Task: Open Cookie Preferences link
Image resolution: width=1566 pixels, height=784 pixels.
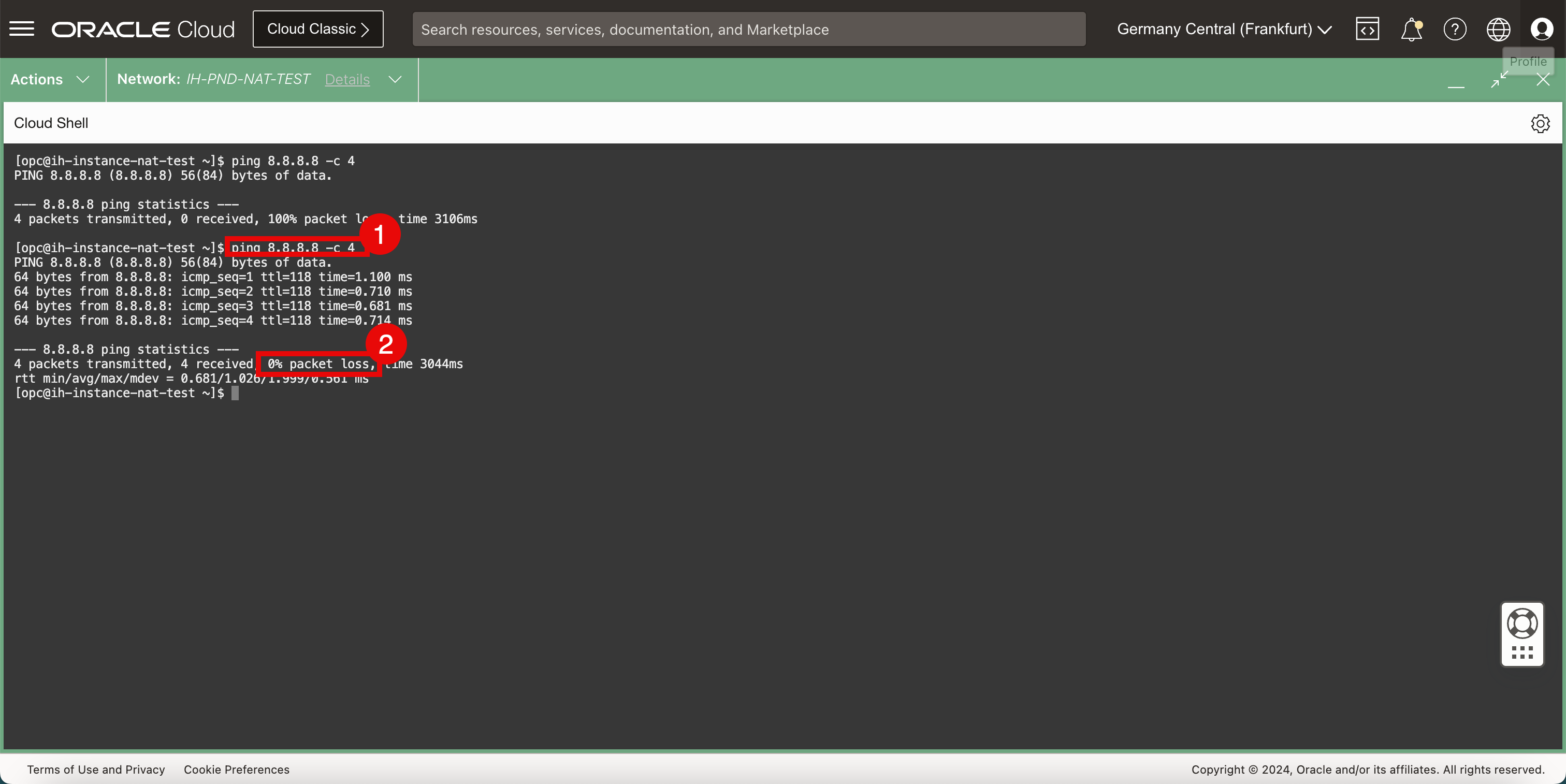Action: pos(237,770)
